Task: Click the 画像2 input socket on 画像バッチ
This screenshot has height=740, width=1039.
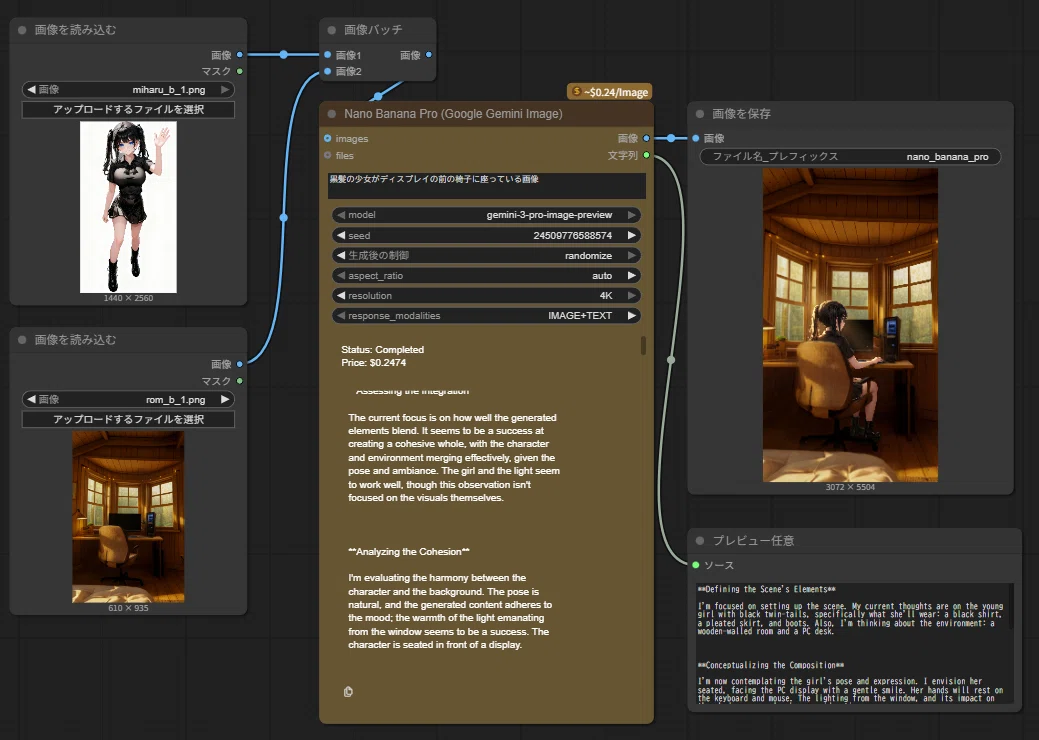Action: (327, 71)
